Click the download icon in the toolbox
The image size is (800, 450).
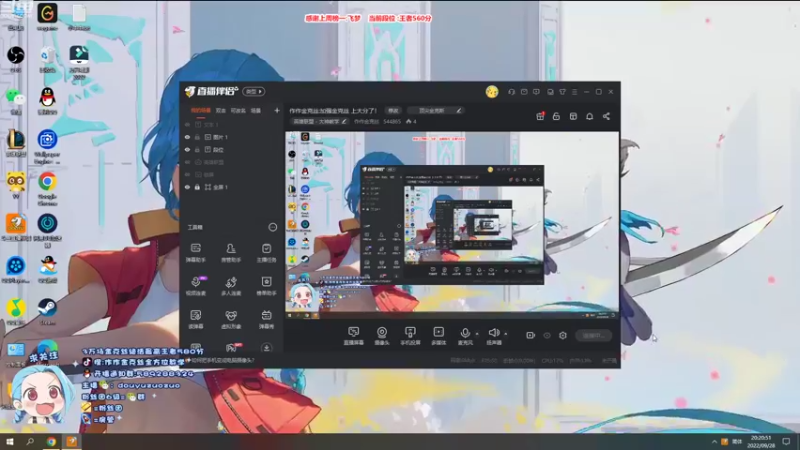(x=266, y=347)
